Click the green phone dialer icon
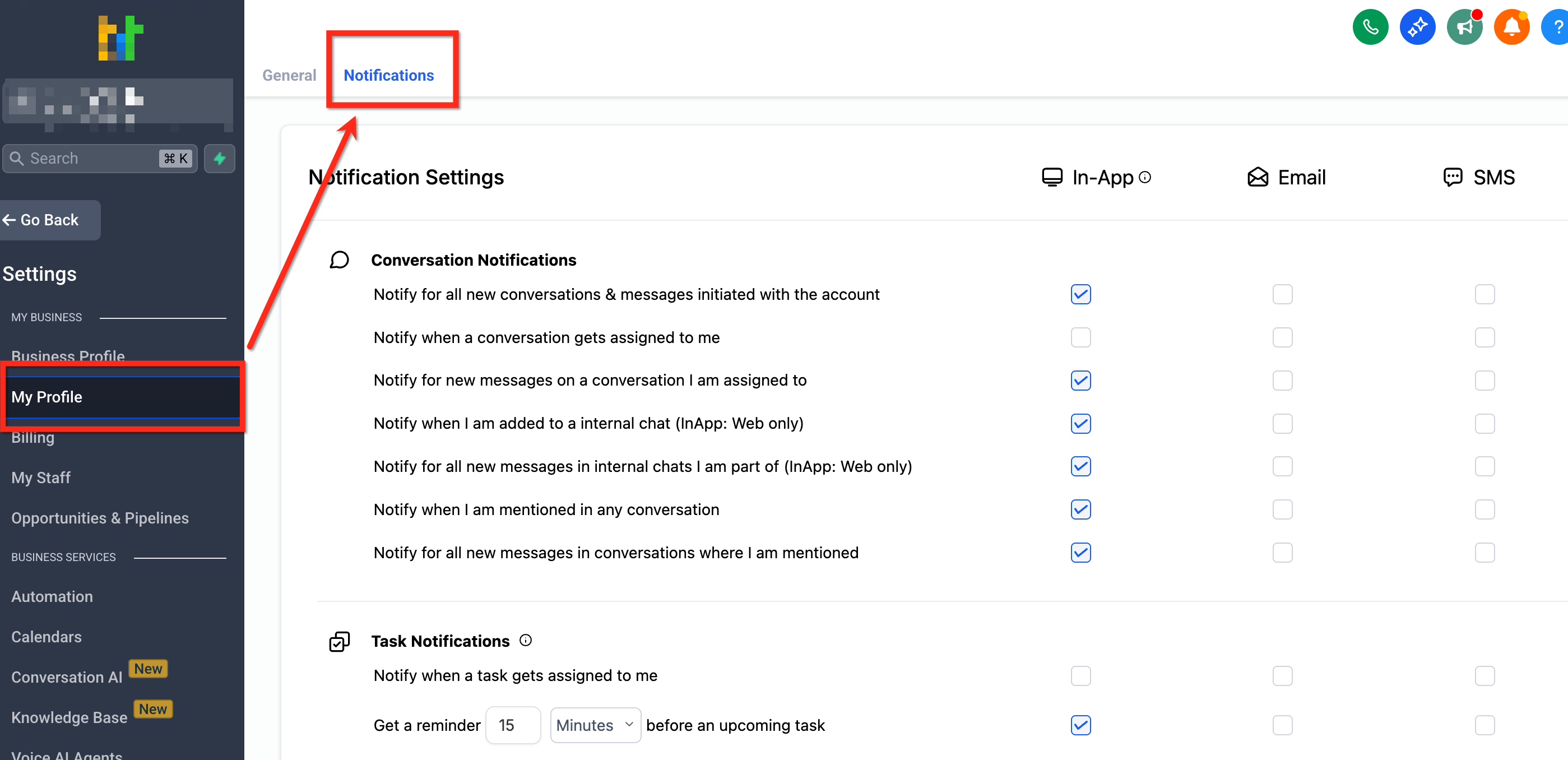The height and width of the screenshot is (760, 1568). click(1370, 27)
